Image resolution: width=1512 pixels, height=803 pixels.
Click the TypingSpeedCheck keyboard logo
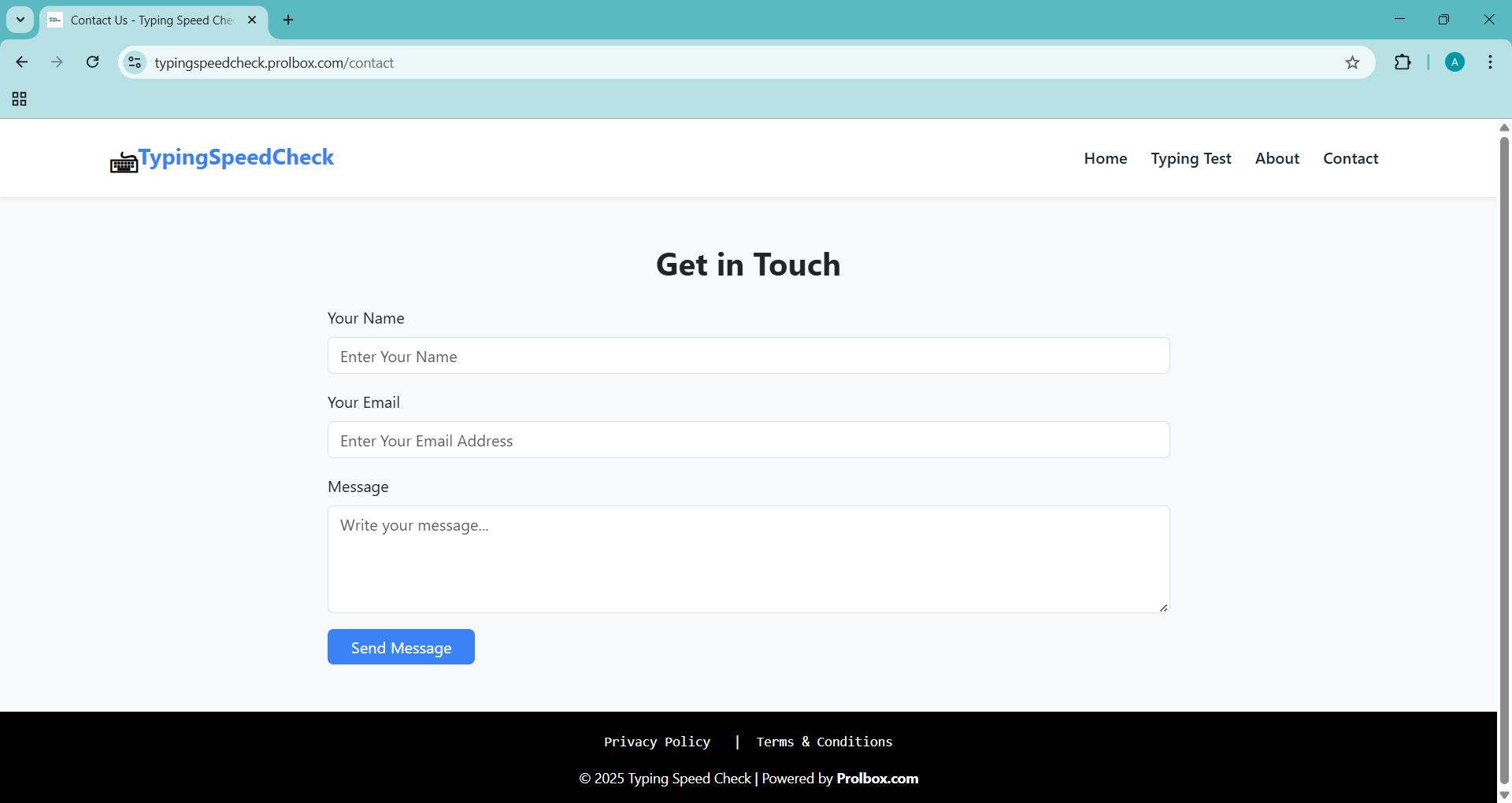tap(124, 161)
